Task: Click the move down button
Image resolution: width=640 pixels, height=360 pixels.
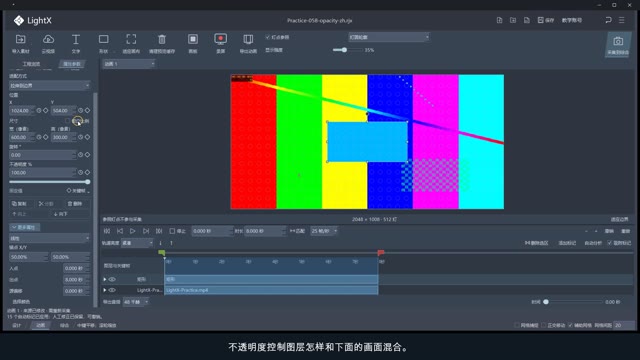Action: [60, 214]
